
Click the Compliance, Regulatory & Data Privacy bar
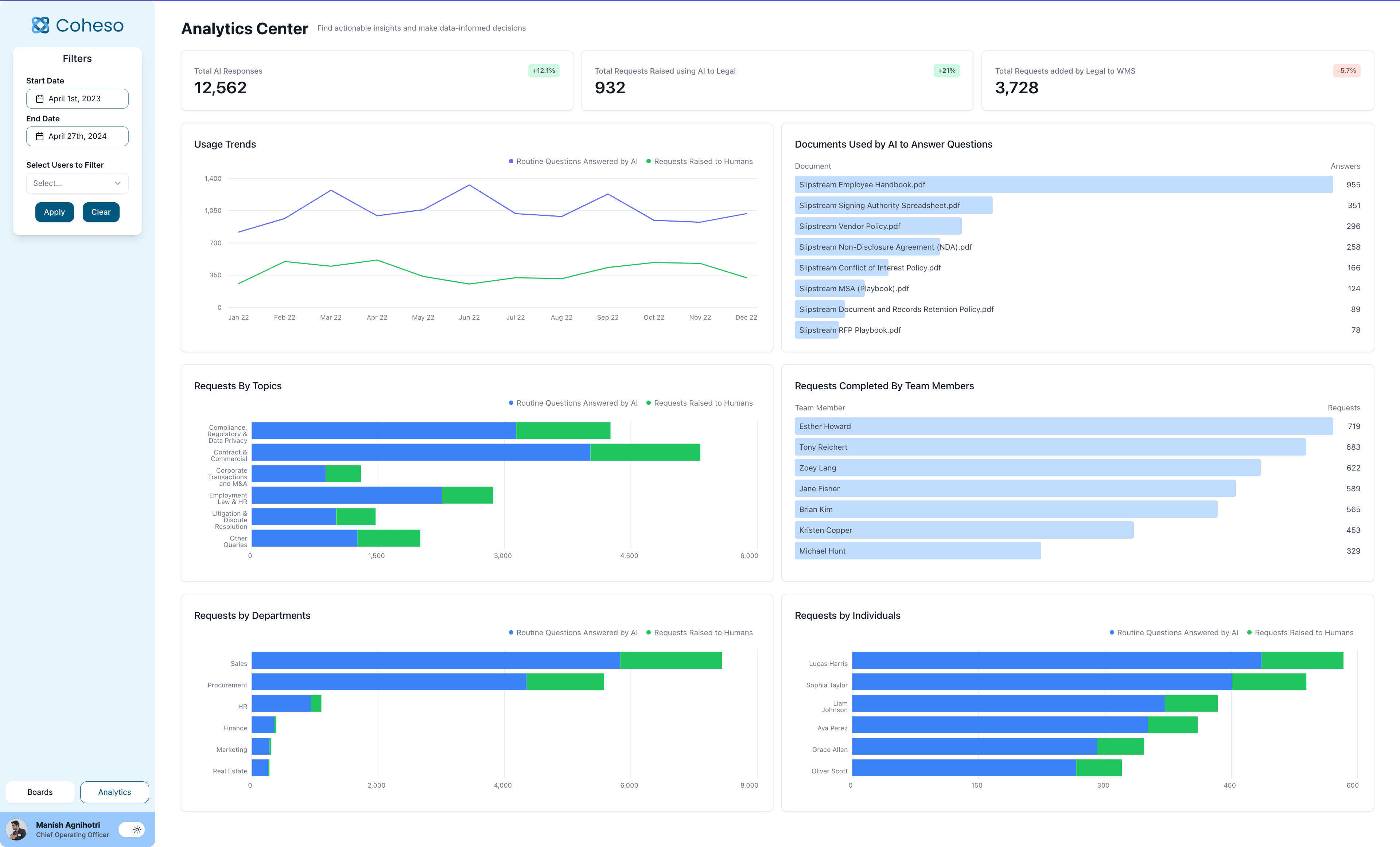[x=431, y=430]
